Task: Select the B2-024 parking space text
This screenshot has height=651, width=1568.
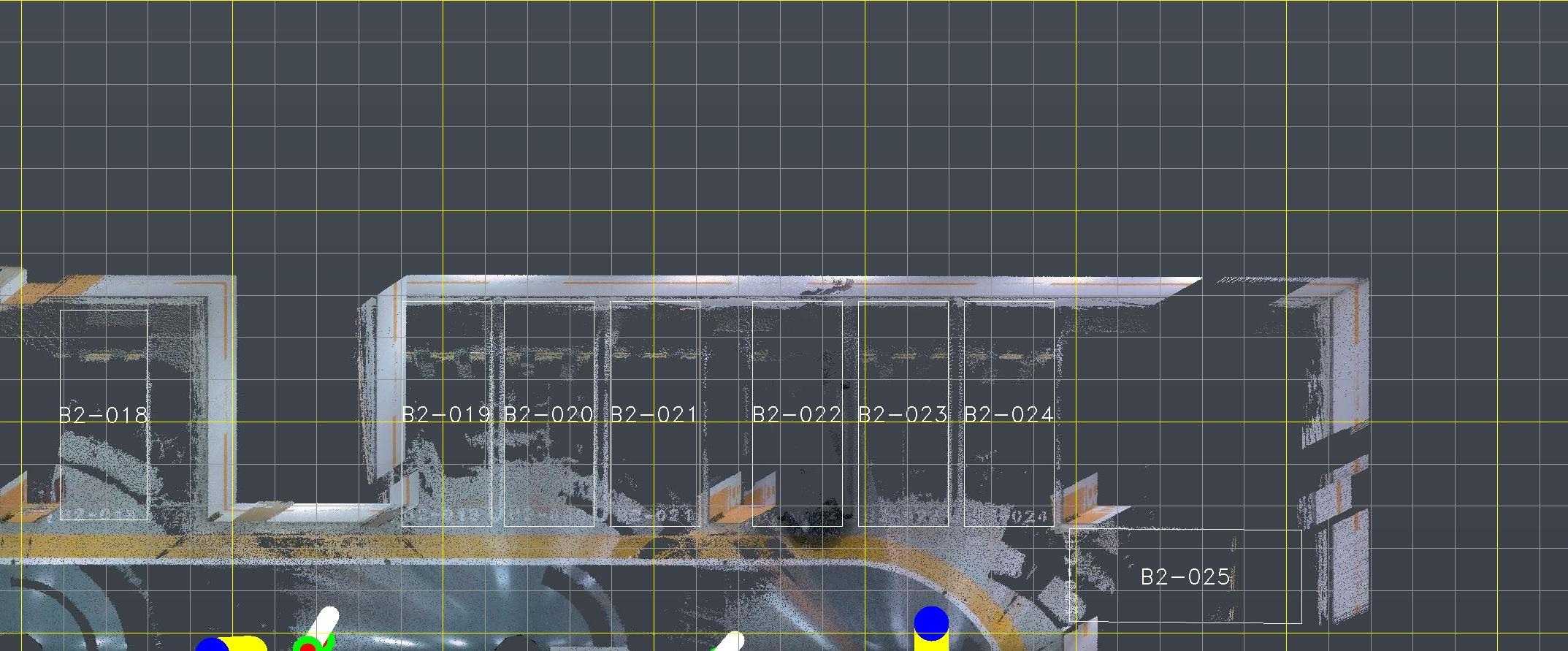Action: 1009,415
